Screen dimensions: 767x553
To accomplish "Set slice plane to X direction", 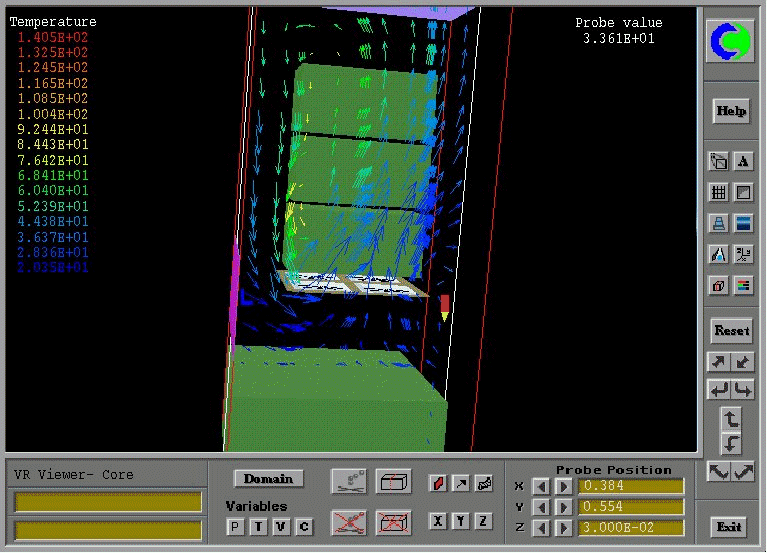I will pos(438,521).
